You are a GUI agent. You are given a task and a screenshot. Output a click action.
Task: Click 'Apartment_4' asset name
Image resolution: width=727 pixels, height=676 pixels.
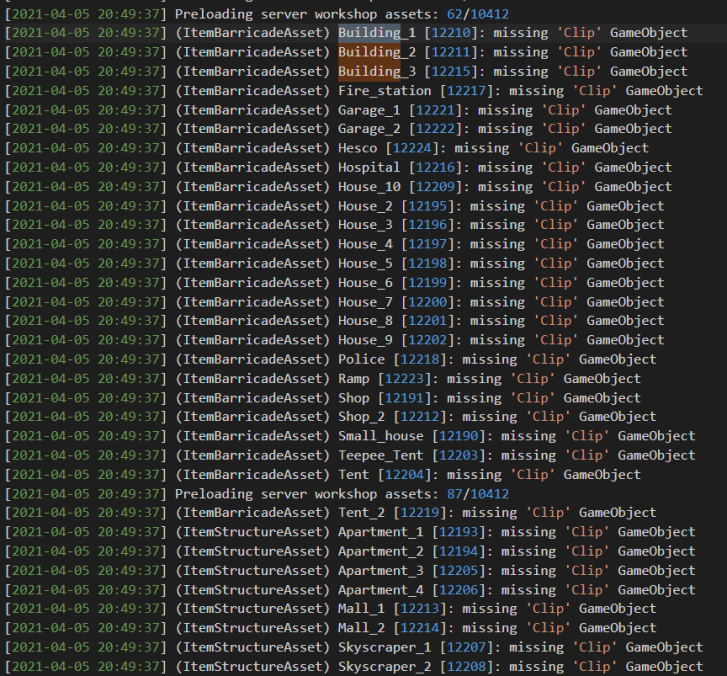coord(381,590)
